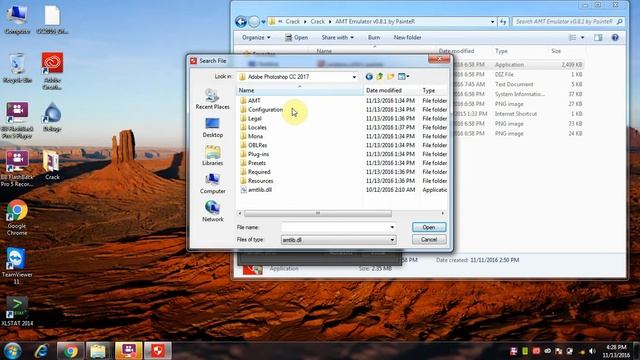Expand the Explorer address bar history dropdown

[493, 22]
